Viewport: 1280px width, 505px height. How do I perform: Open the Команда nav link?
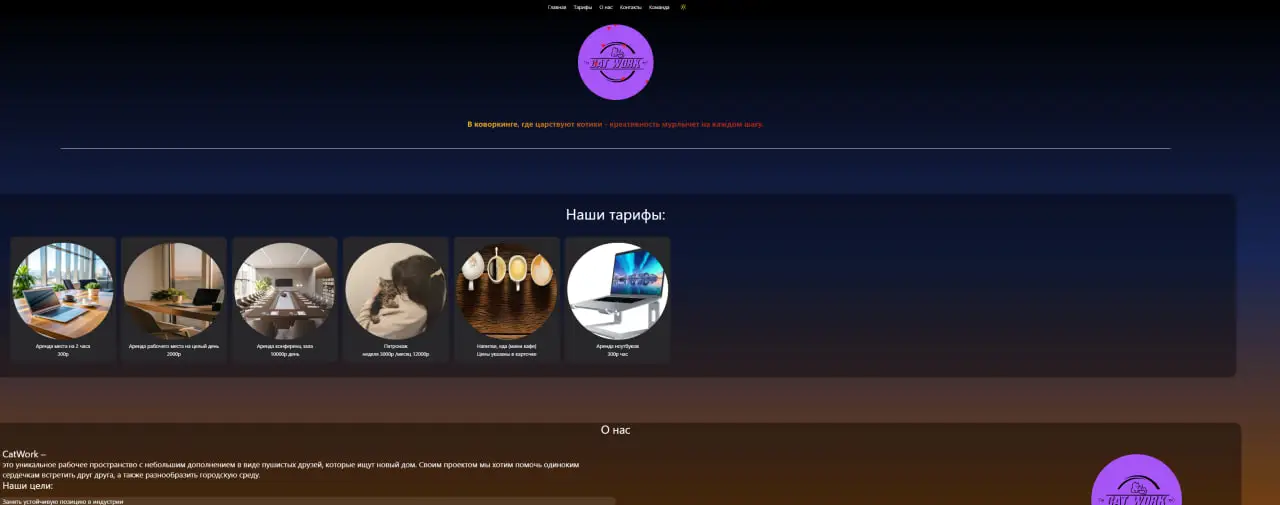pos(659,7)
